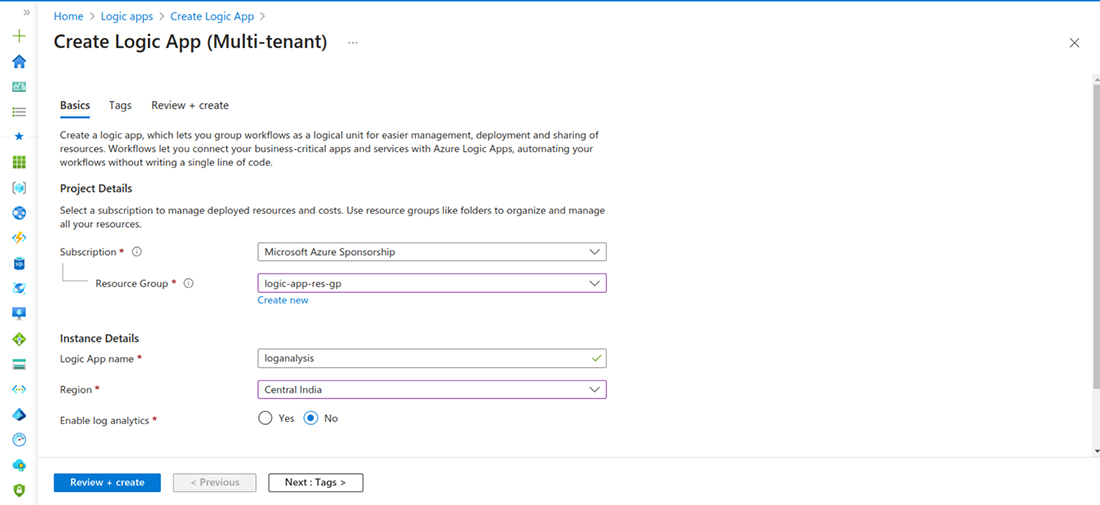Go to Home via the sidebar house icon

coord(20,62)
